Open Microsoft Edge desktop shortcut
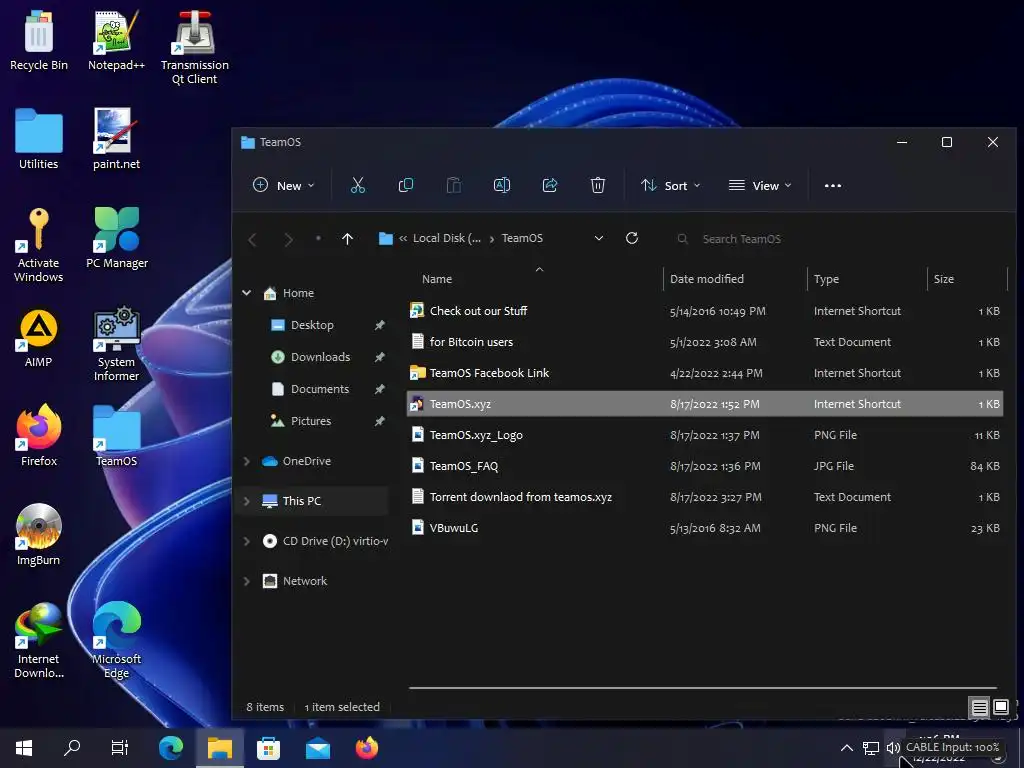Screen dimensions: 1024x768 [x=116, y=641]
